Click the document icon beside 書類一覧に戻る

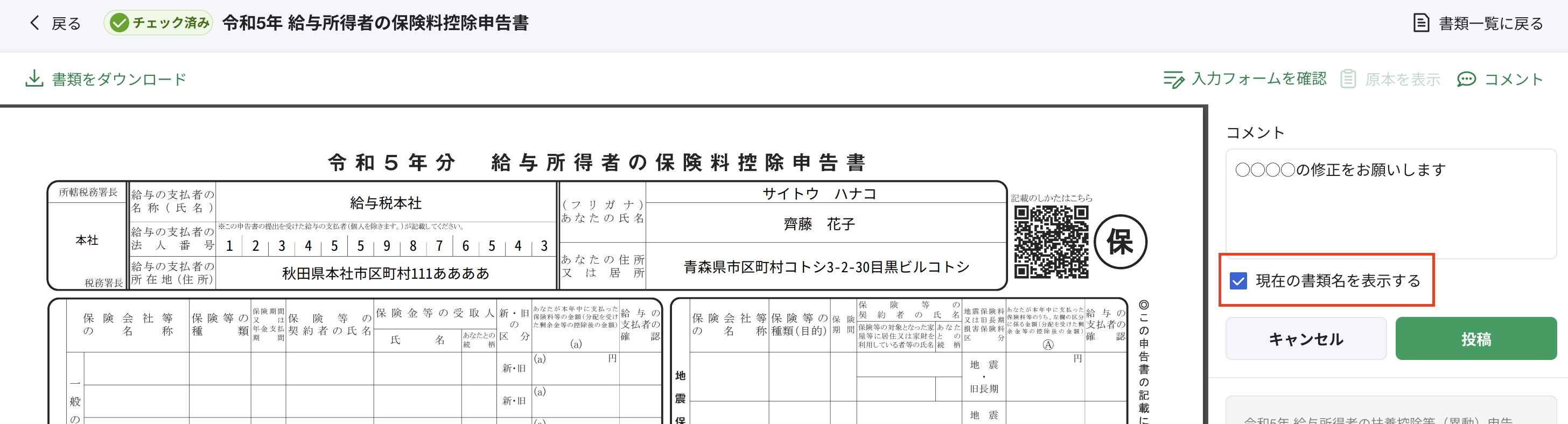click(1420, 23)
